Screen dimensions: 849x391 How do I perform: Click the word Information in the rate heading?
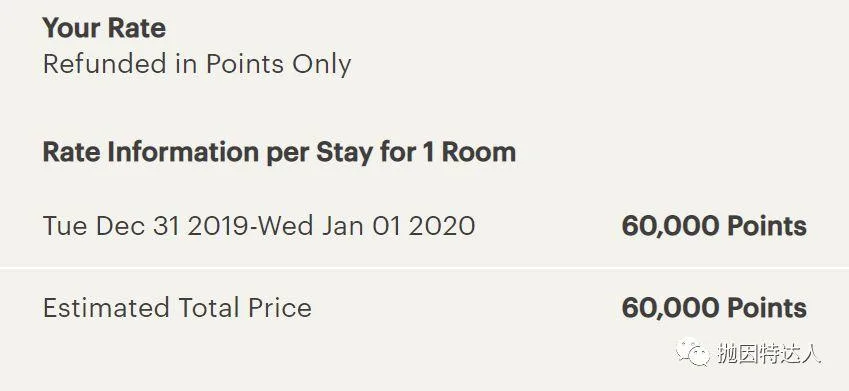(x=183, y=152)
